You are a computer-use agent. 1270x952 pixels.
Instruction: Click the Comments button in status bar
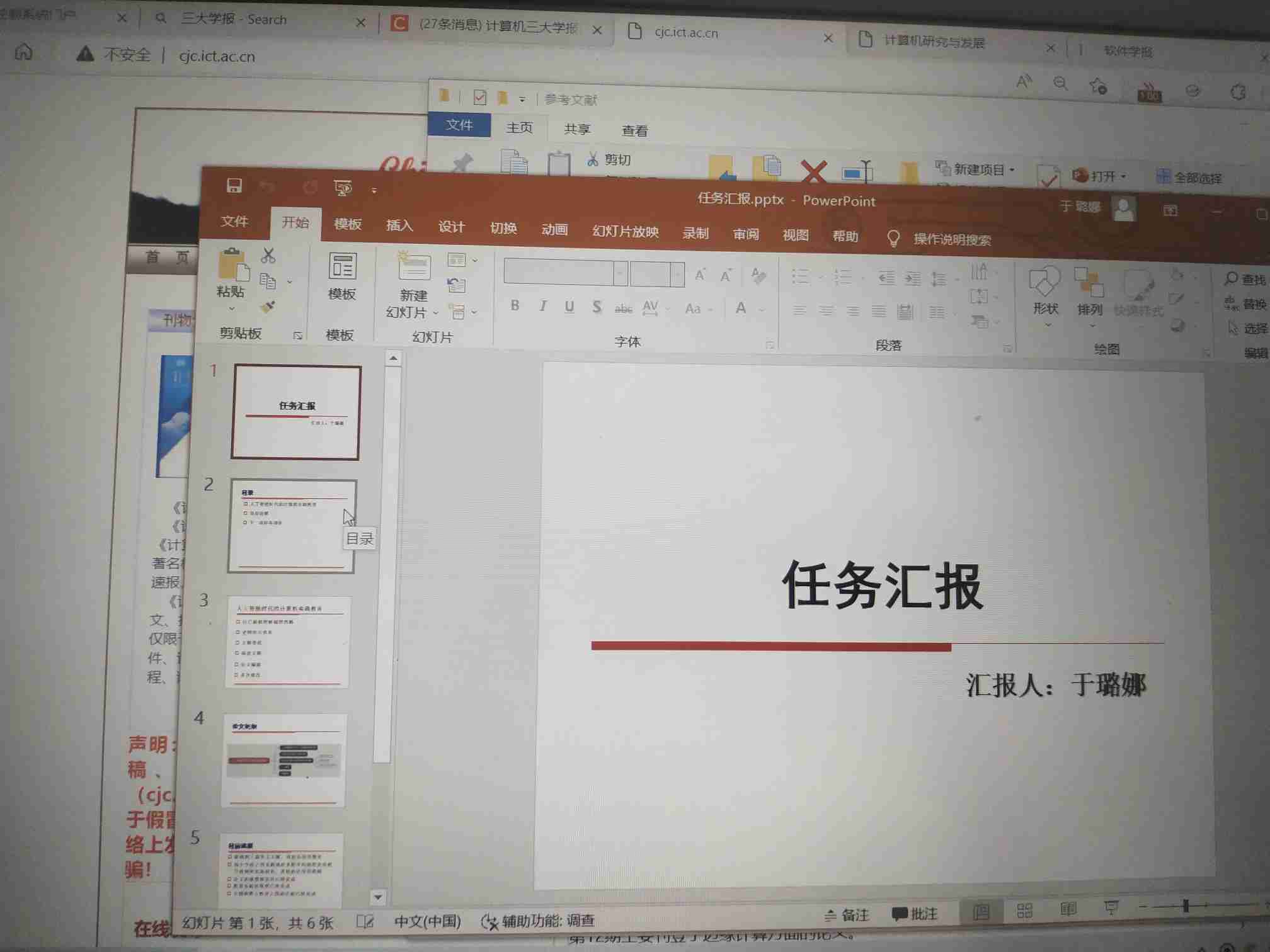[x=915, y=914]
